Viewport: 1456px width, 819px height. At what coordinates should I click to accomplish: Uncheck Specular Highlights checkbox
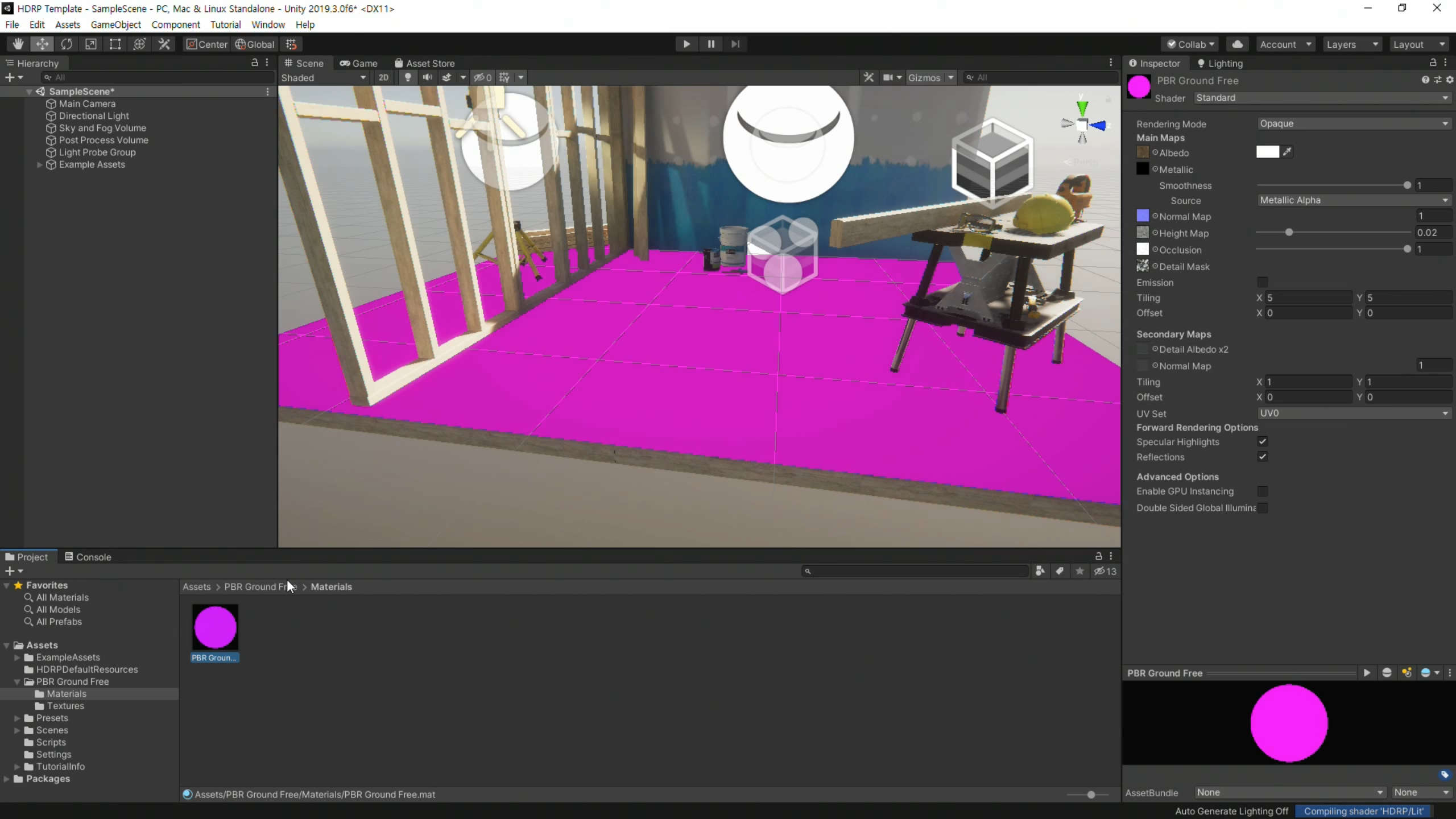click(x=1262, y=441)
